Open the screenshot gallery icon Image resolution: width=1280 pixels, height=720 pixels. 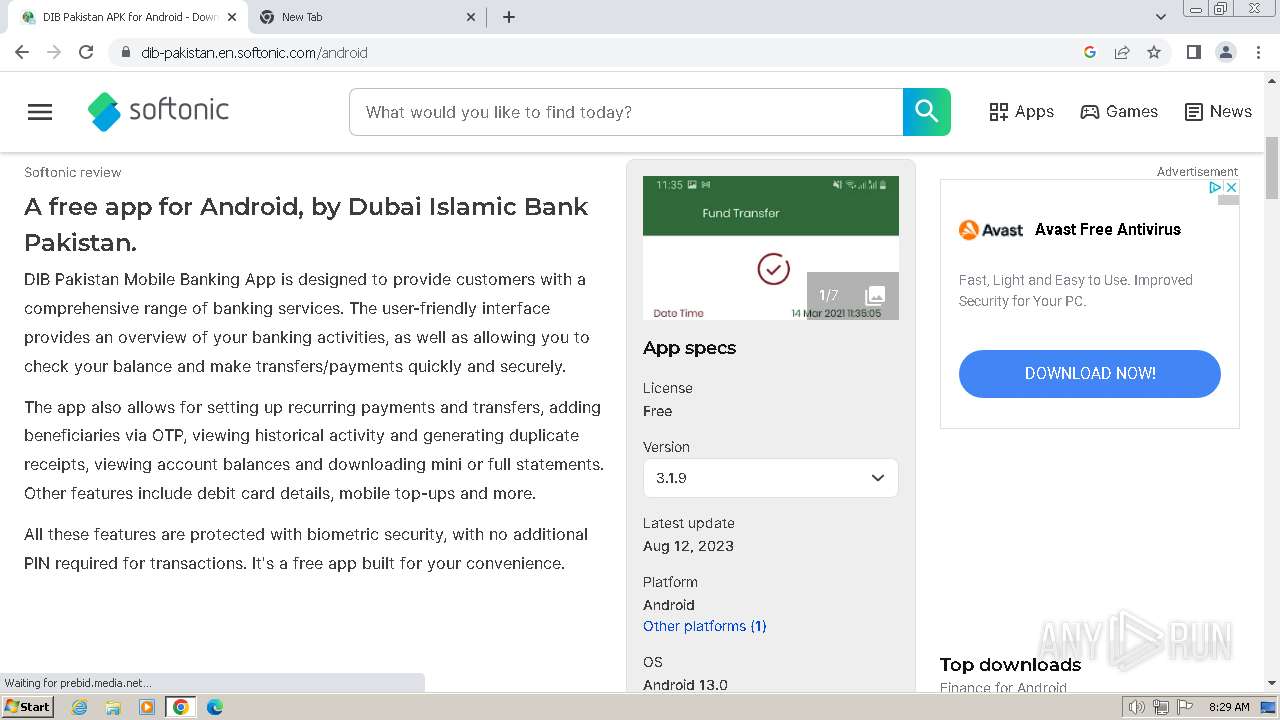click(x=875, y=295)
